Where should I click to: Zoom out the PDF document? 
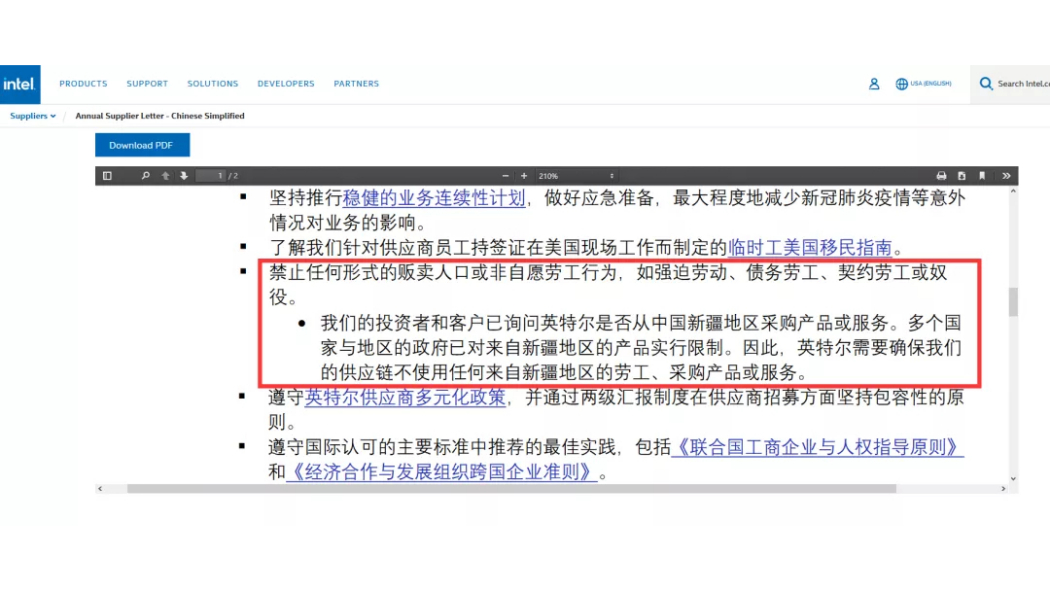point(507,176)
